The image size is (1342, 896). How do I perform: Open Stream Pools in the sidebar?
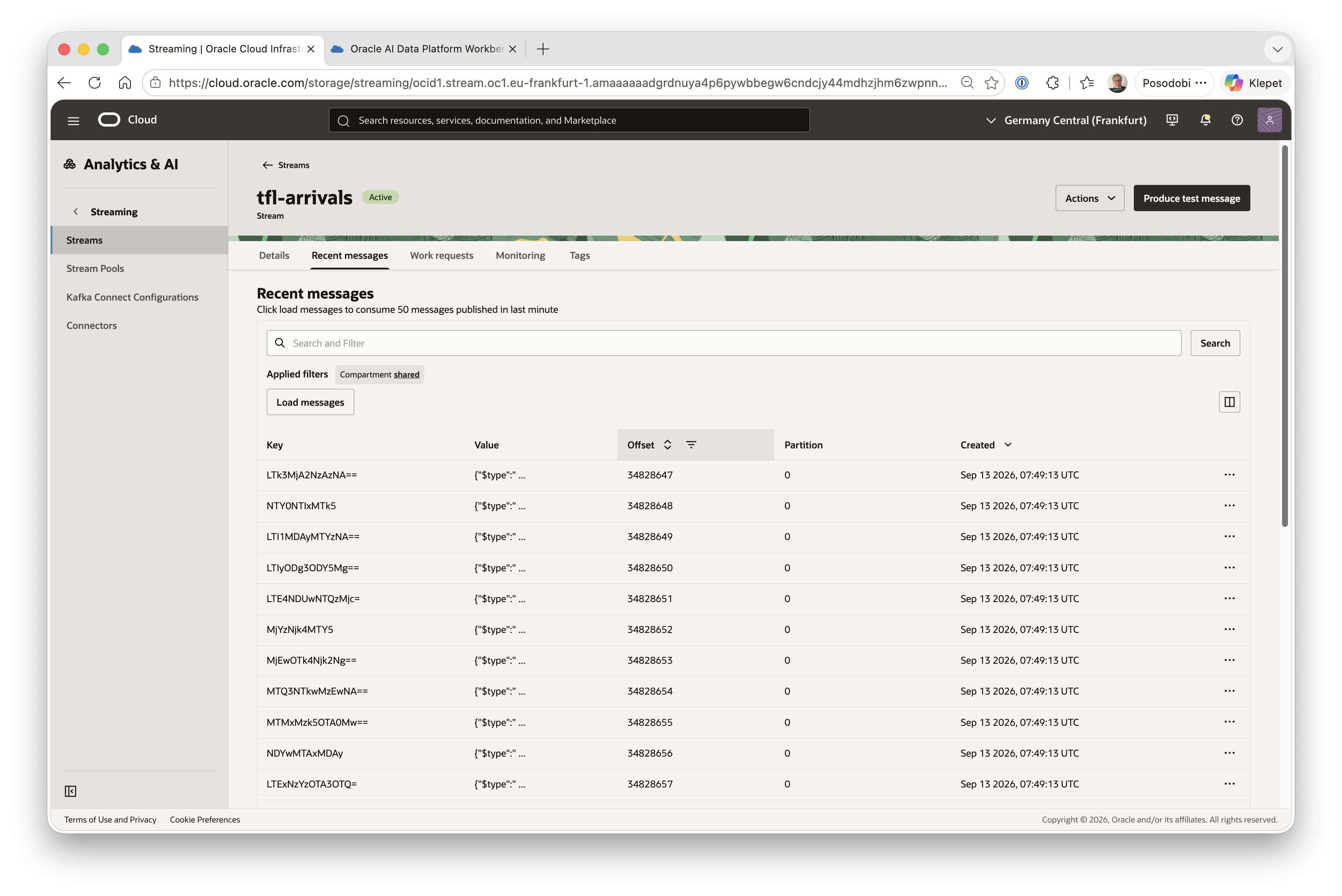[95, 269]
